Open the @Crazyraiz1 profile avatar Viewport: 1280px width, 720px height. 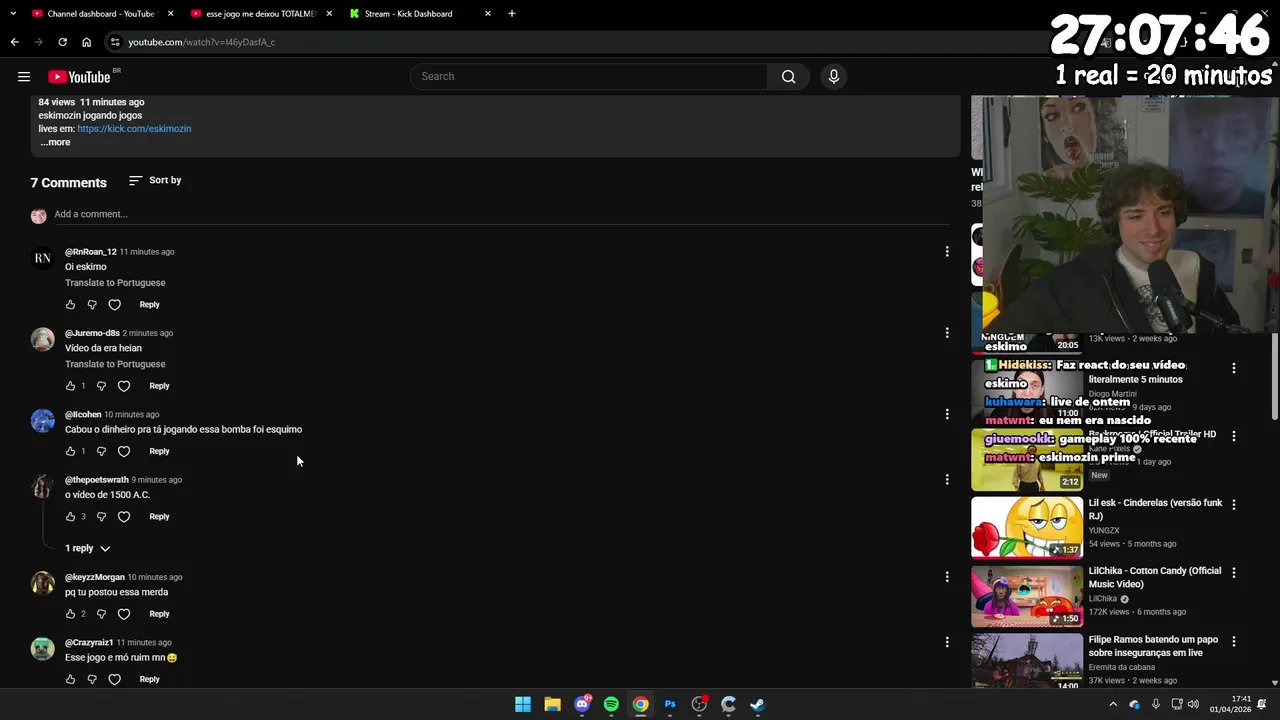tap(42, 649)
